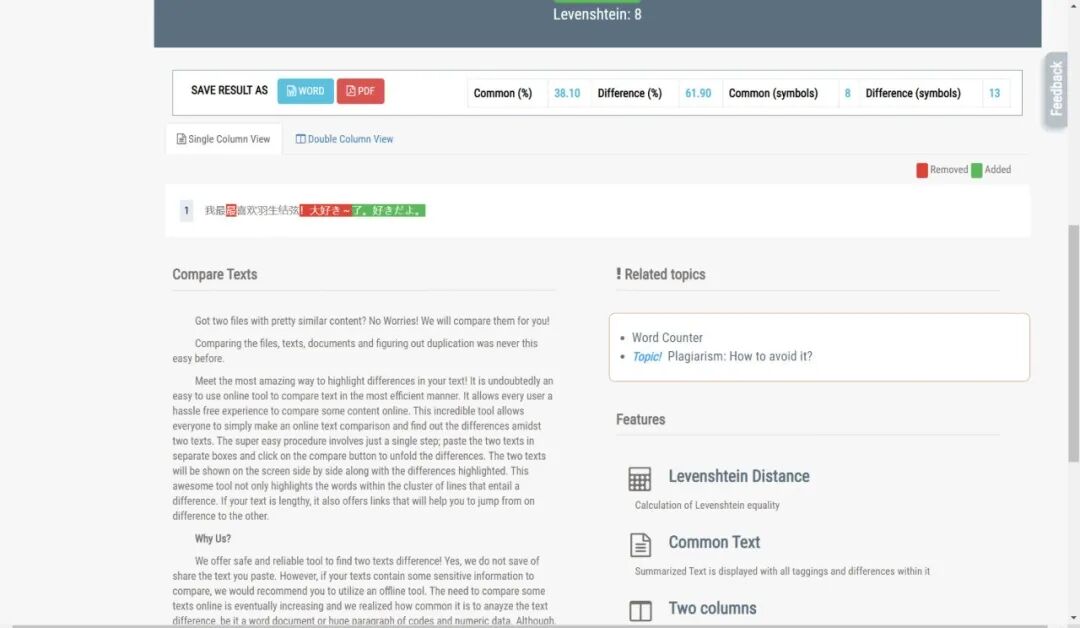Click the Compare Texts heading
This screenshot has height=628, width=1080.
[x=214, y=274]
